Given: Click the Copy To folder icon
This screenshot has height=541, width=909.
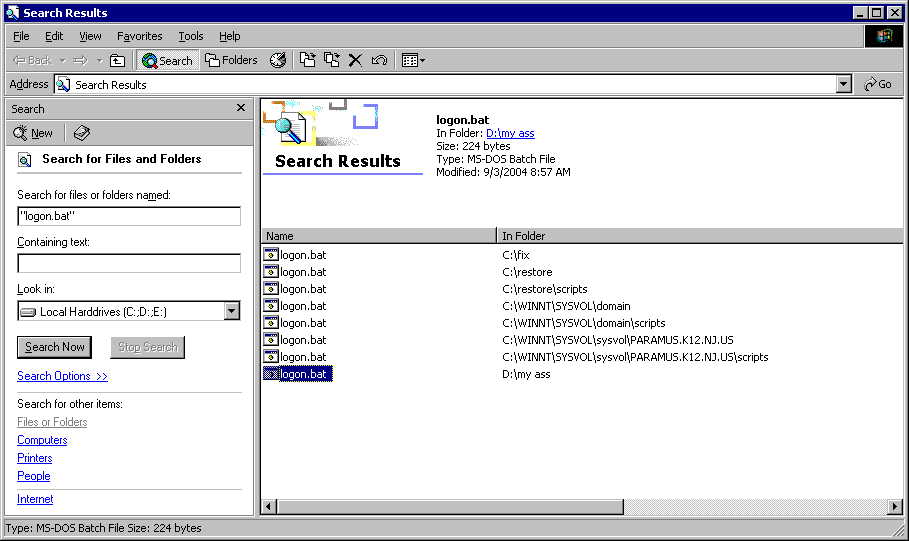Looking at the screenshot, I should coord(331,60).
